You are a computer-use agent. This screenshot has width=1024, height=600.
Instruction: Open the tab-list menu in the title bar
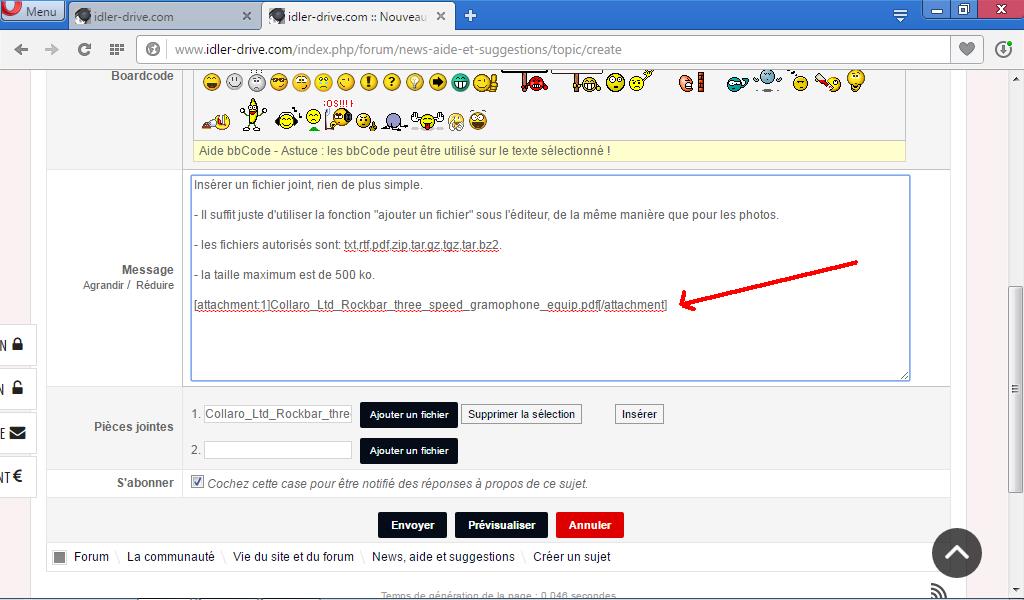(900, 14)
